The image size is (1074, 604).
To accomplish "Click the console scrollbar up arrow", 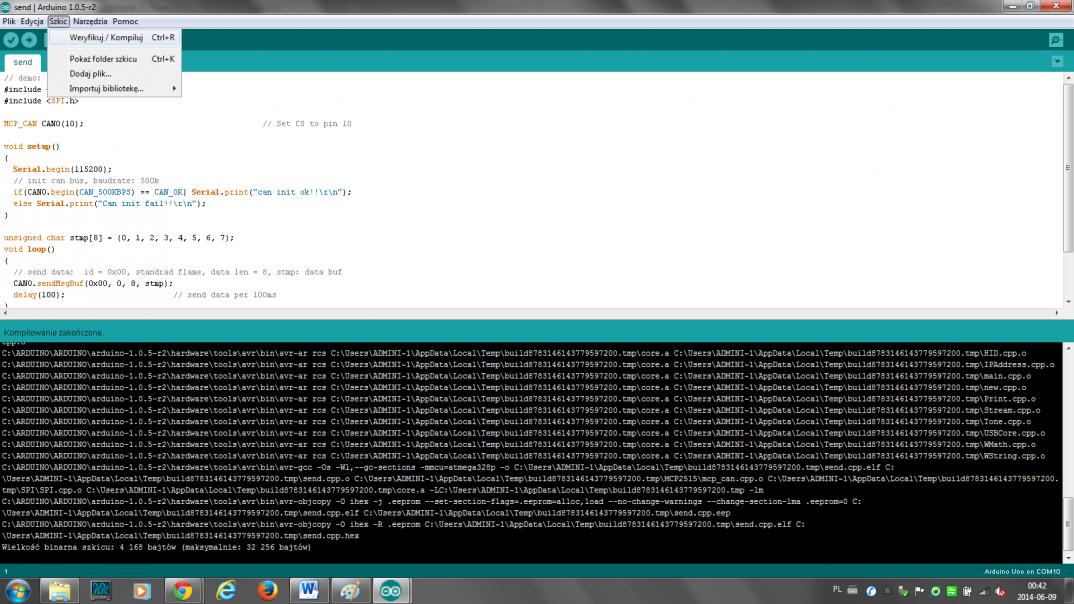I will tap(1068, 349).
